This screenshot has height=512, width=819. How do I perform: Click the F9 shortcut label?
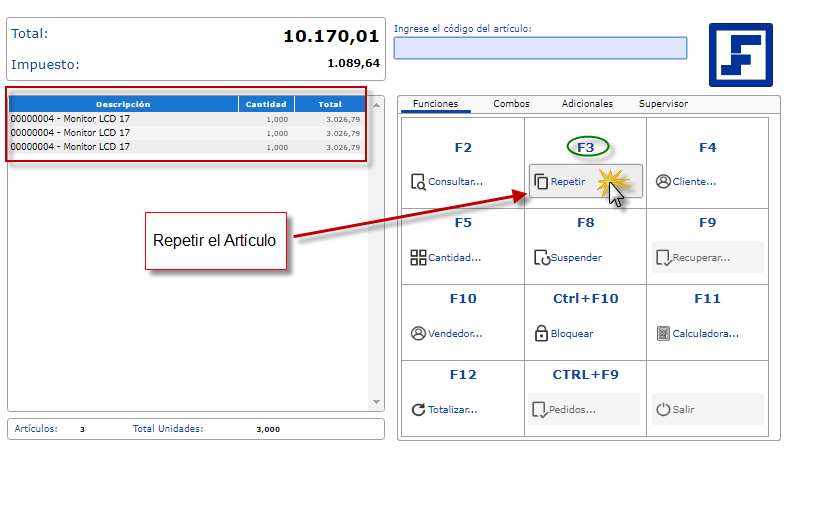[x=708, y=223]
